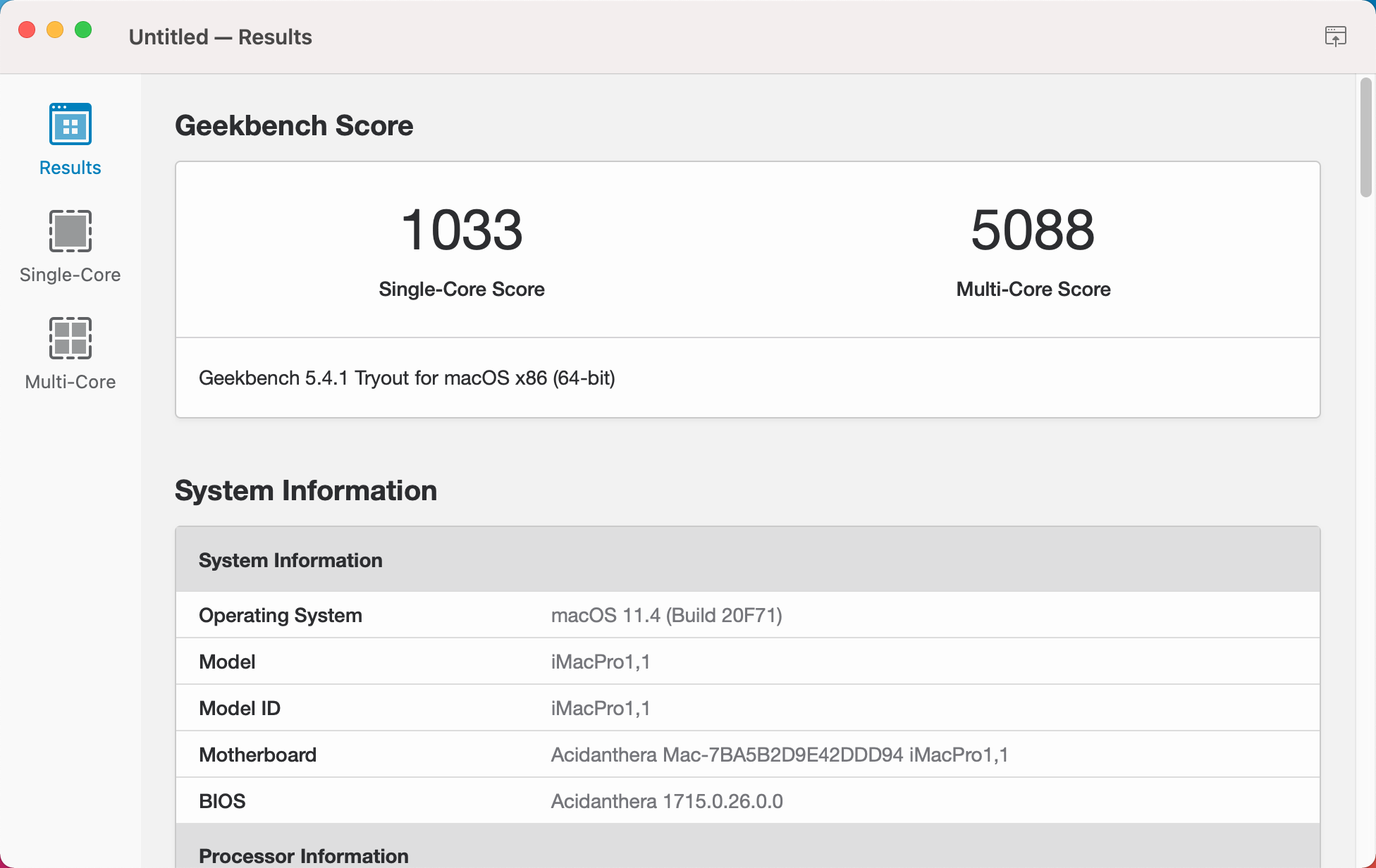
Task: Click the yellow minimize window button
Action: click(55, 30)
